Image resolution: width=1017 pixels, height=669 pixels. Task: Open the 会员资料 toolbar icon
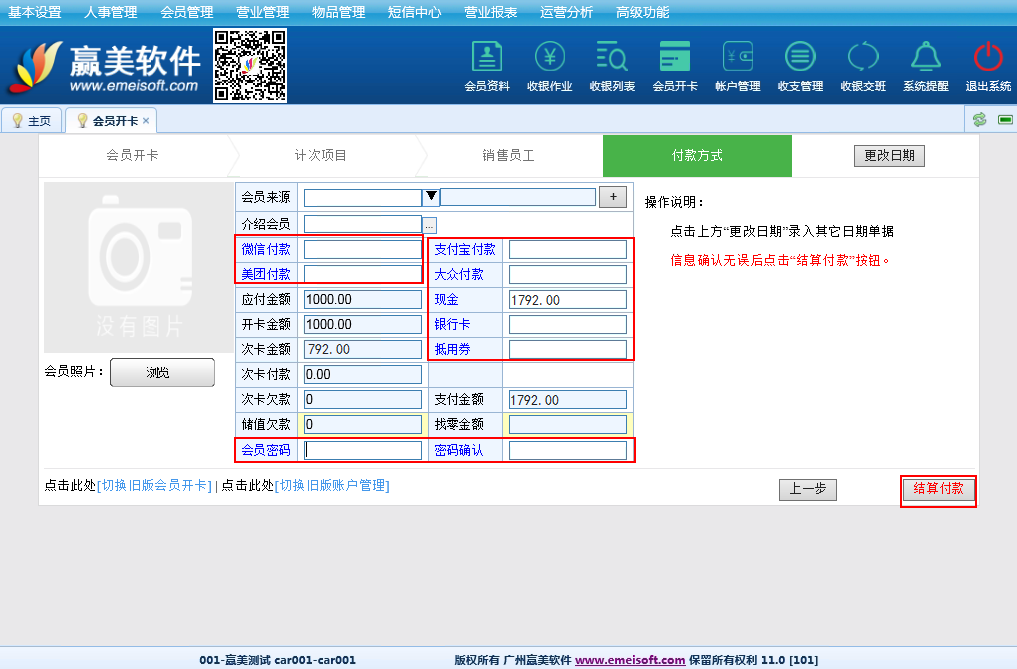point(487,57)
